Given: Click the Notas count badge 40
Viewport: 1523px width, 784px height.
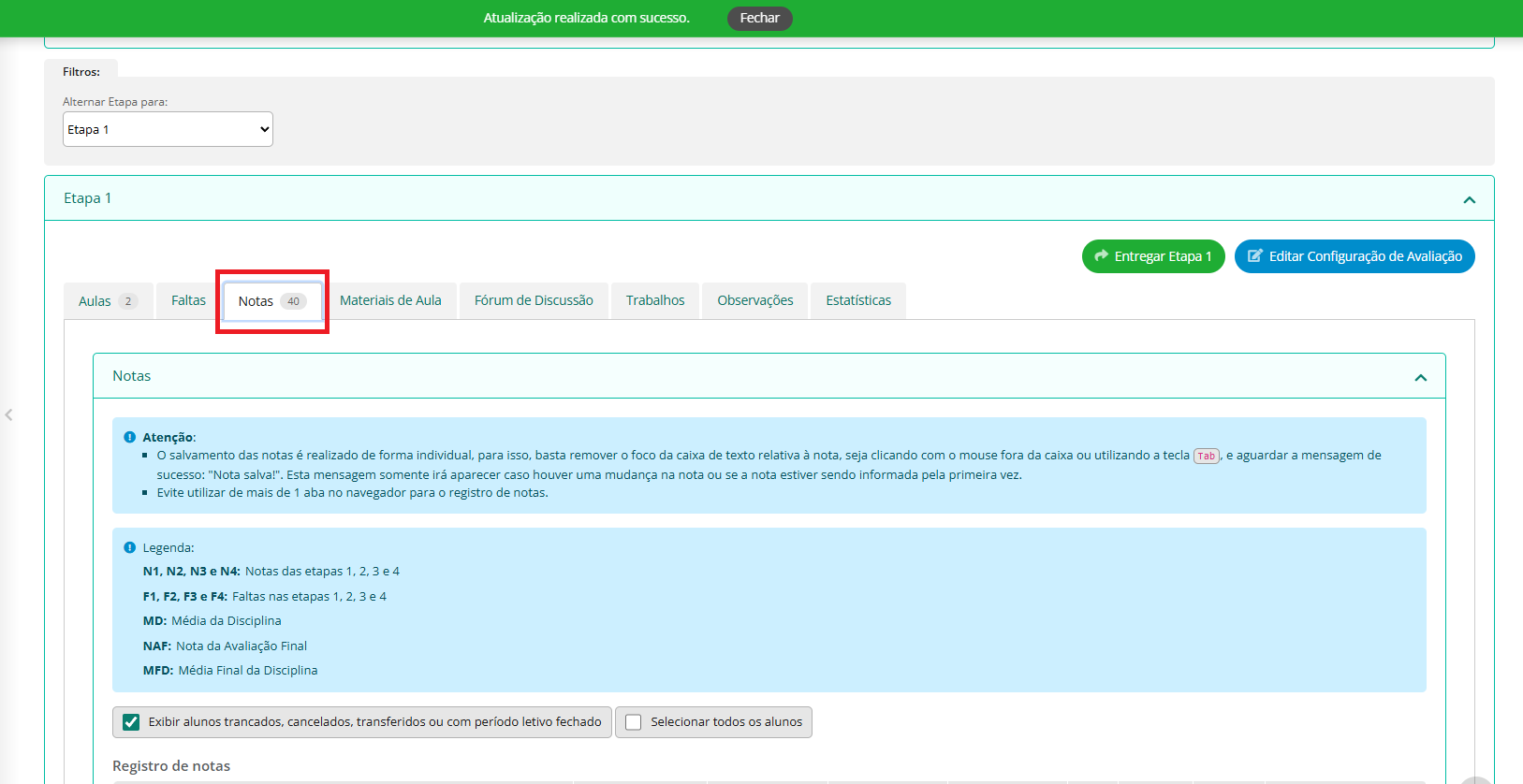Looking at the screenshot, I should (293, 301).
